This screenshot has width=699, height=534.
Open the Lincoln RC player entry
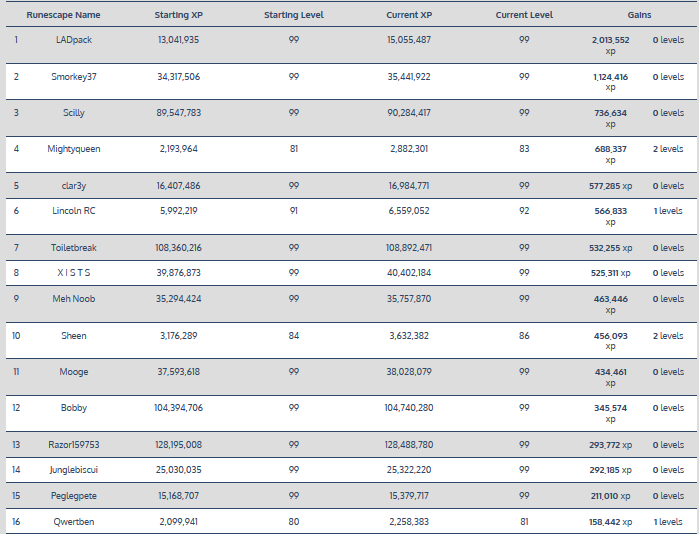click(x=74, y=211)
